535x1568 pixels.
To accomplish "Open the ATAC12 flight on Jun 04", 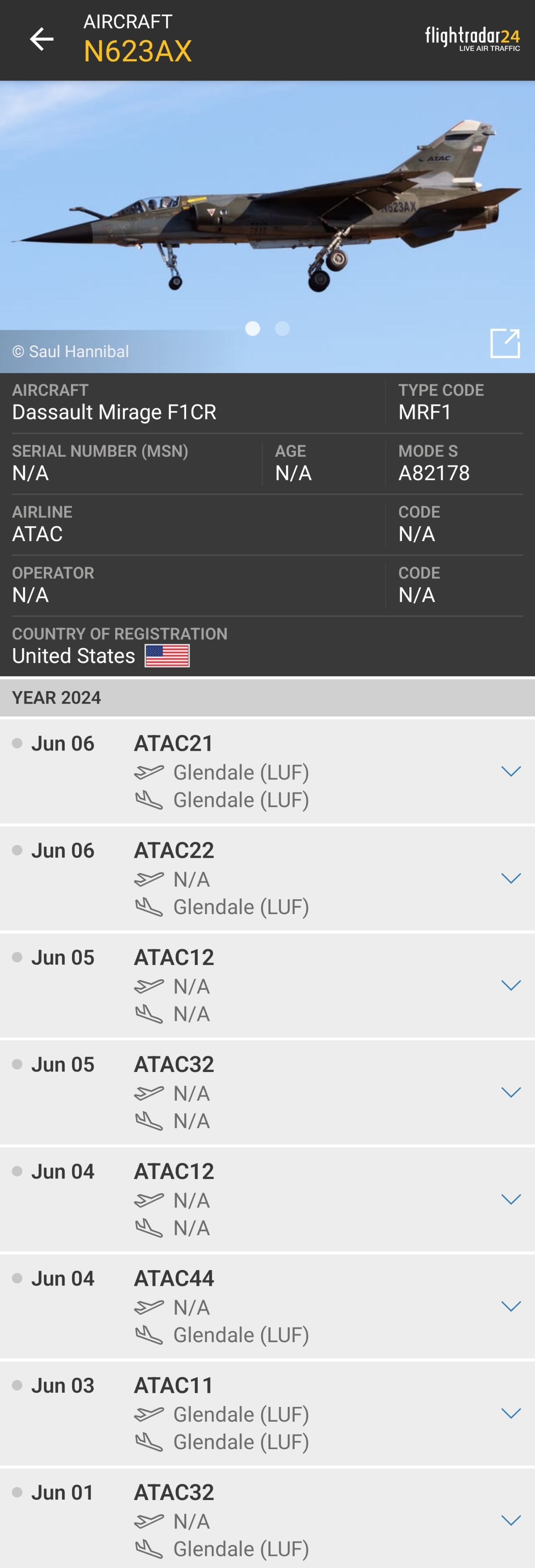I will (174, 1172).
